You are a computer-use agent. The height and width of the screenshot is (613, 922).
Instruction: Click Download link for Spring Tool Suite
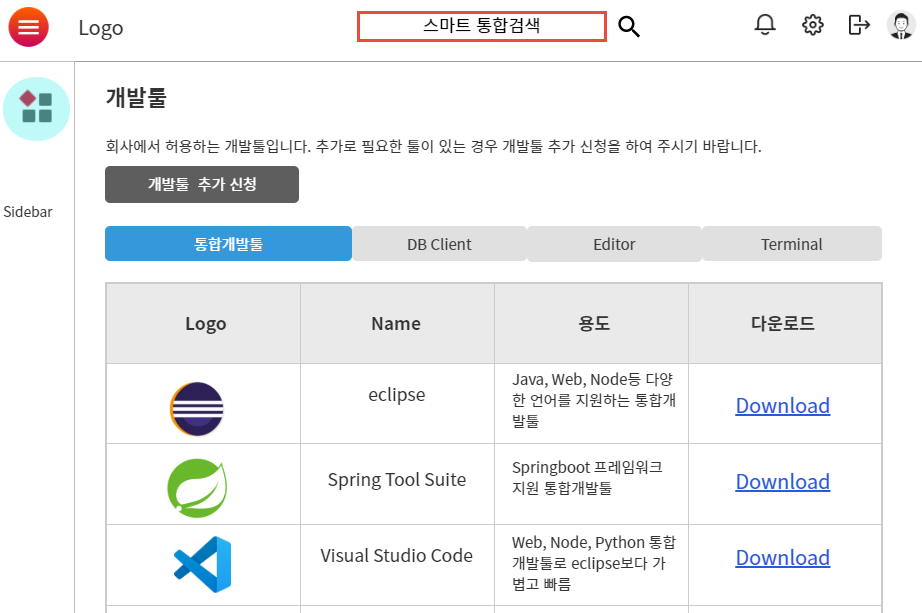click(x=783, y=482)
